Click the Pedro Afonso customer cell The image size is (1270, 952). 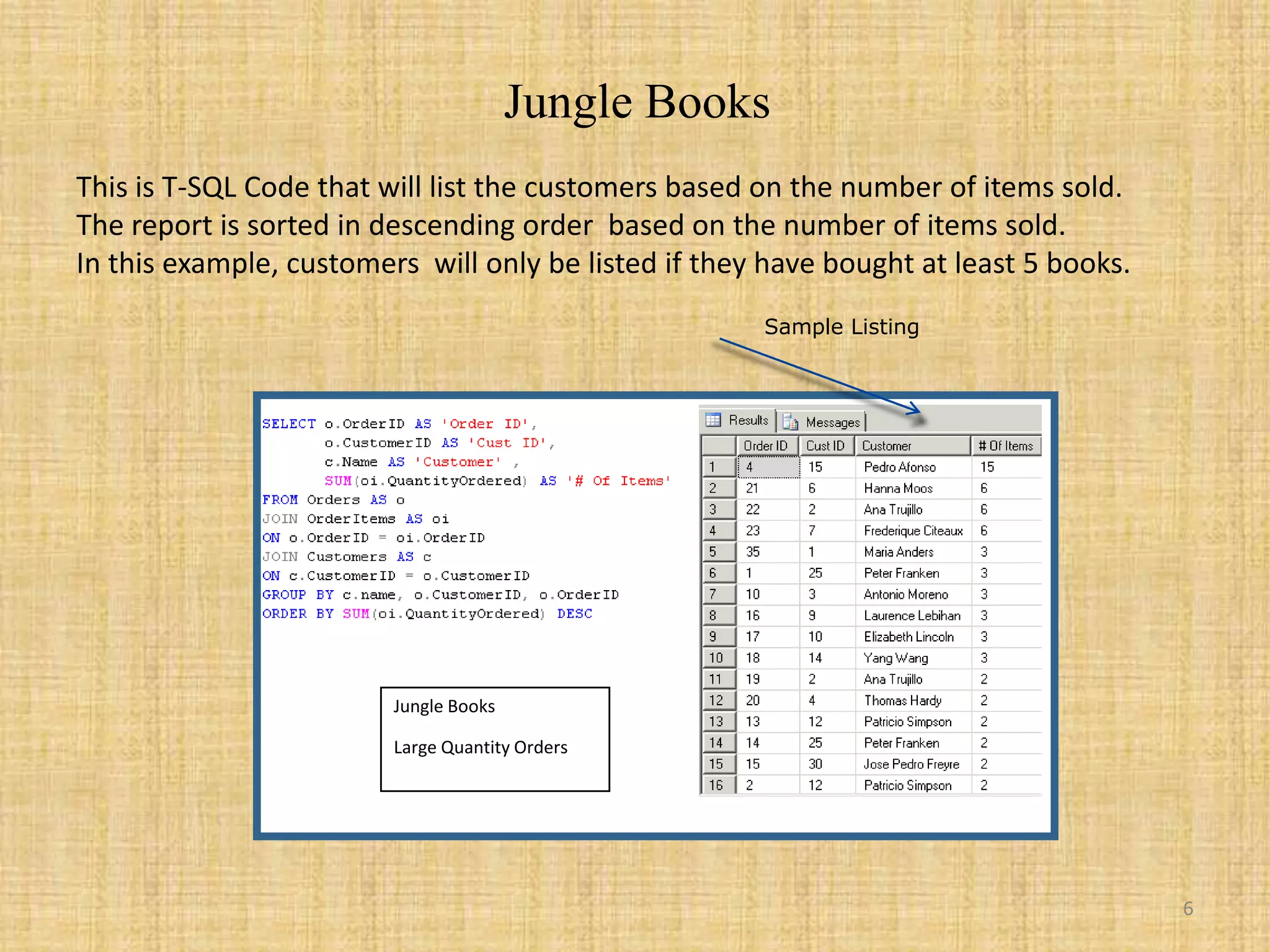coord(913,467)
